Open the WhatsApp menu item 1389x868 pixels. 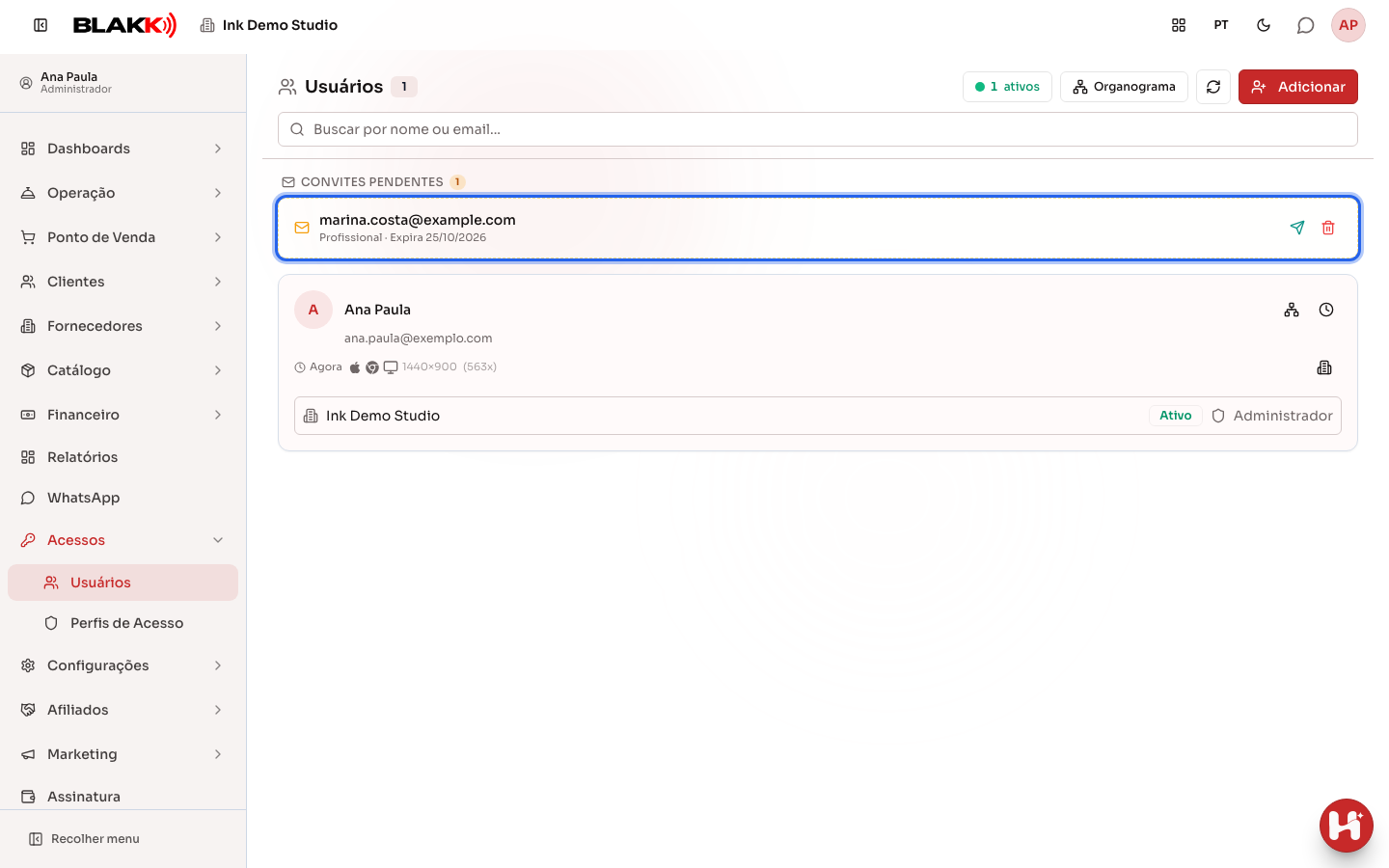tap(123, 498)
